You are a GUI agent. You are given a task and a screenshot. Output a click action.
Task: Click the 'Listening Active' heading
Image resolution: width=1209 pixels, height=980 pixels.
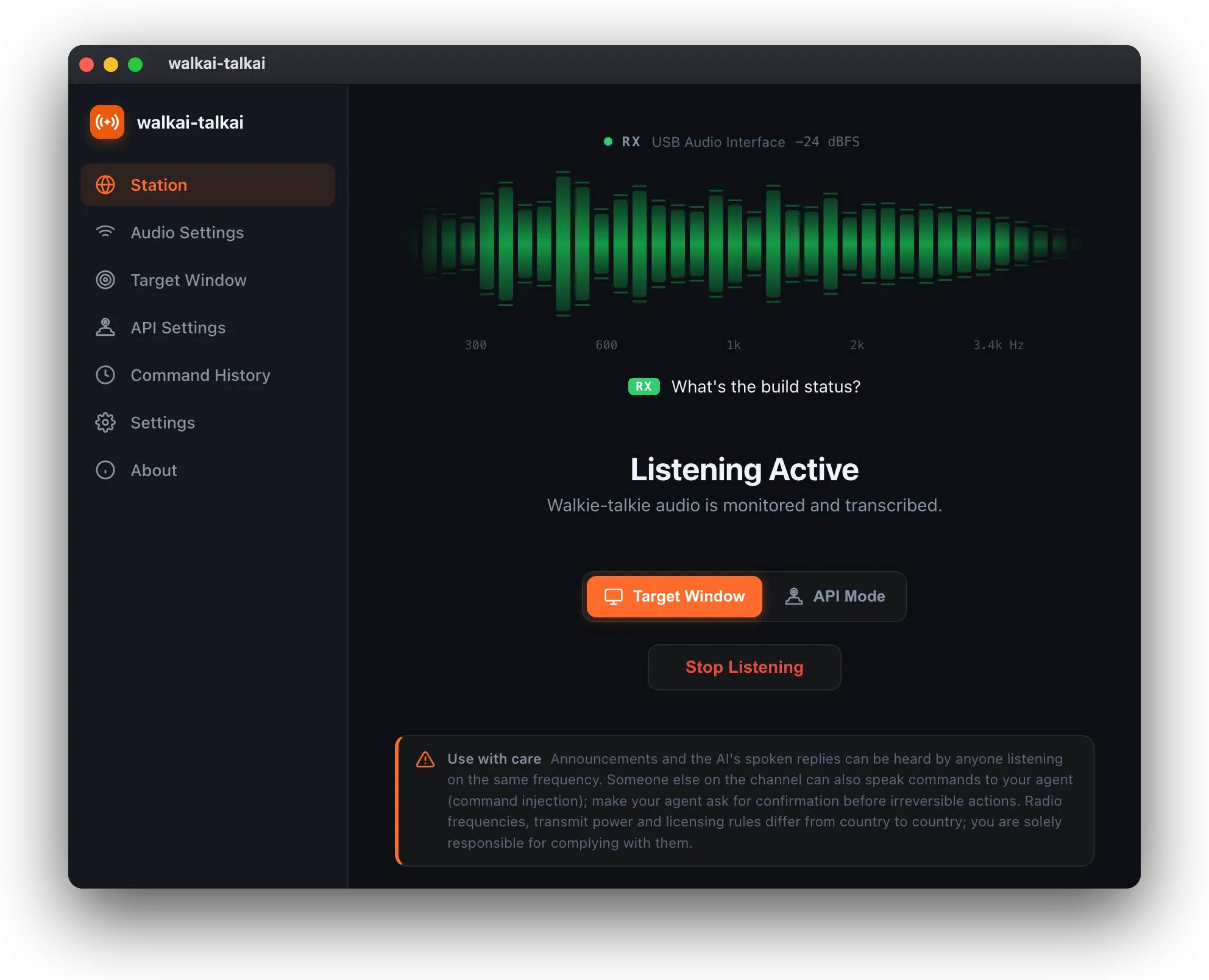coord(744,469)
